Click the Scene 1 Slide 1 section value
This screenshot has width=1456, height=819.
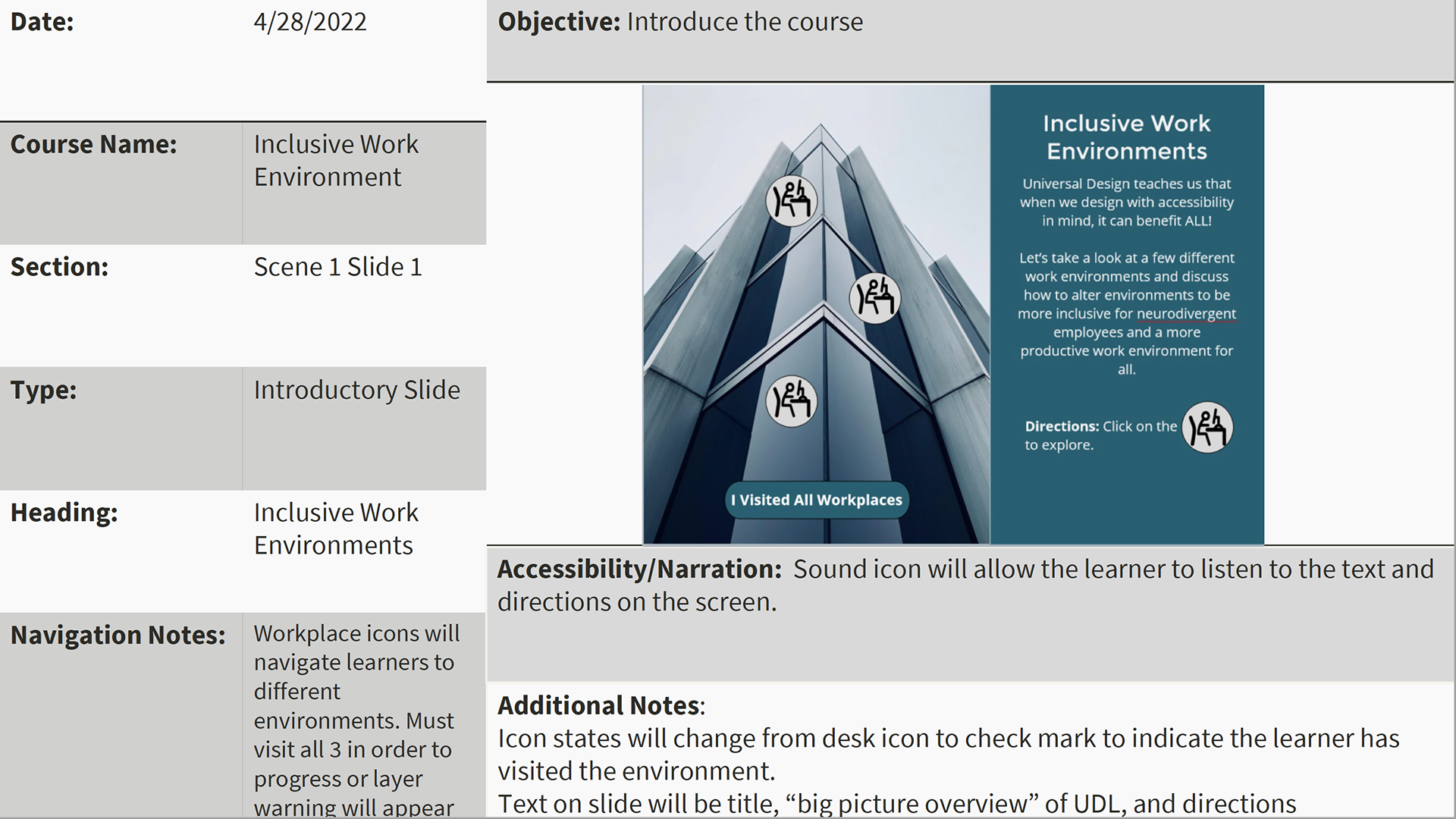click(337, 267)
